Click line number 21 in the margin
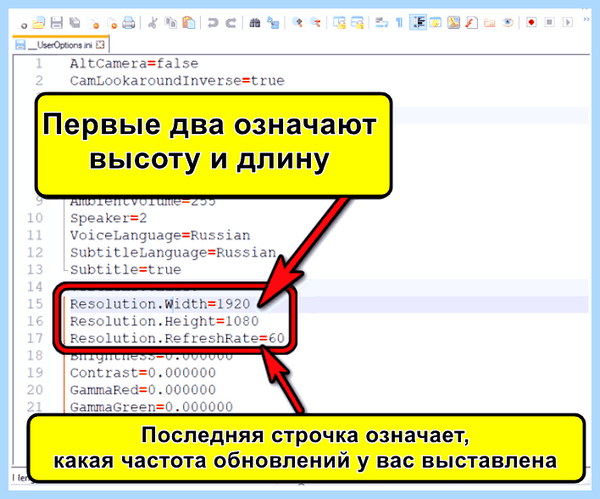 (x=35, y=407)
